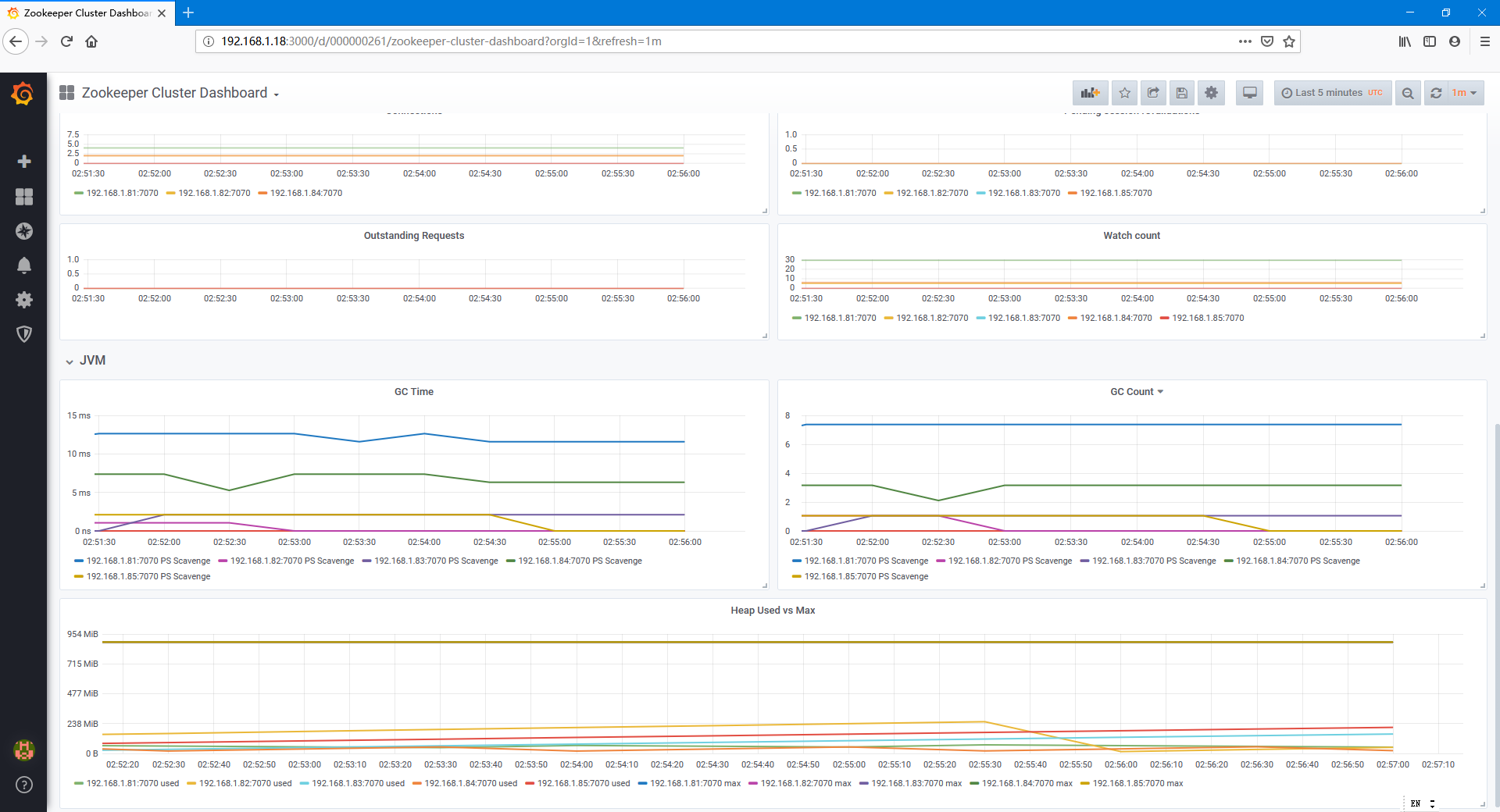Open Alerting bell icon in sidebar

point(24,265)
